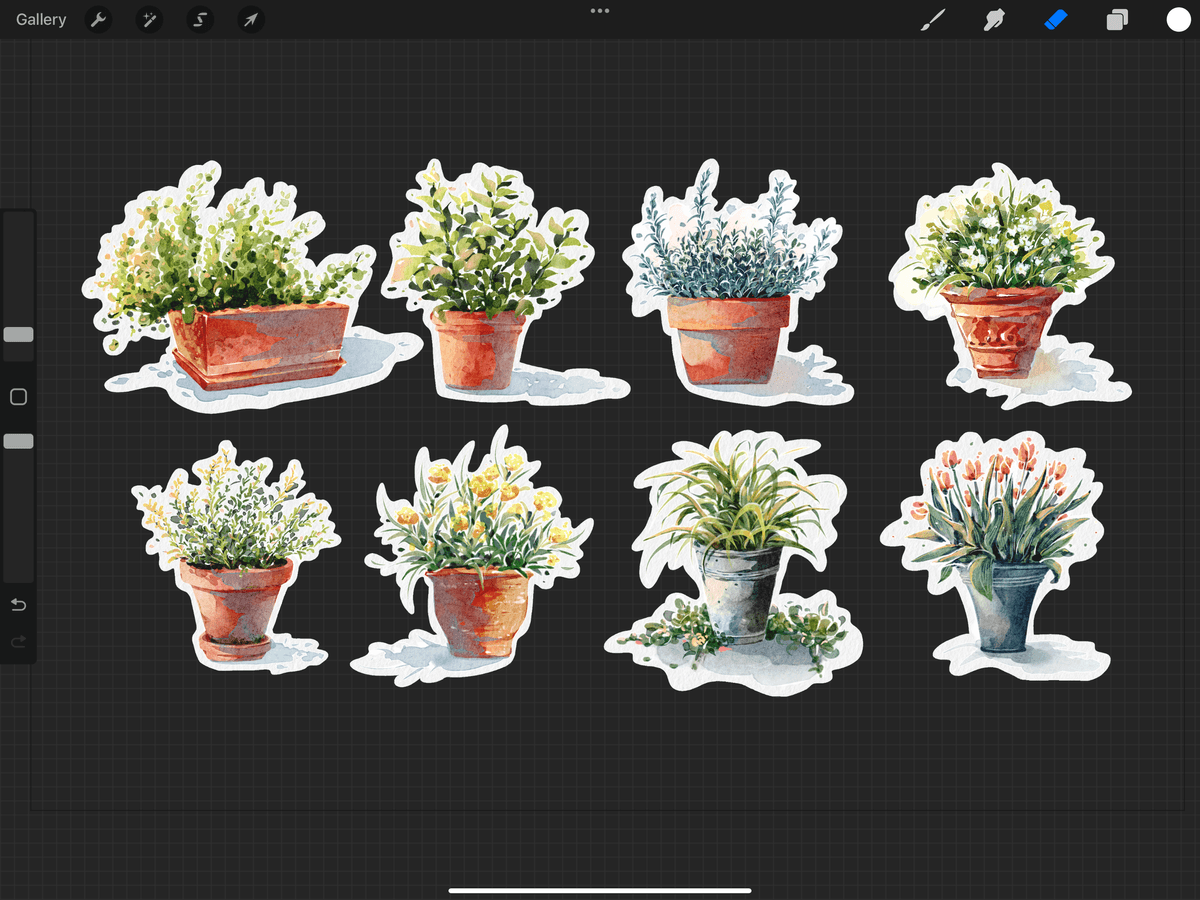
Task: Open the Layers panel
Action: click(1117, 20)
